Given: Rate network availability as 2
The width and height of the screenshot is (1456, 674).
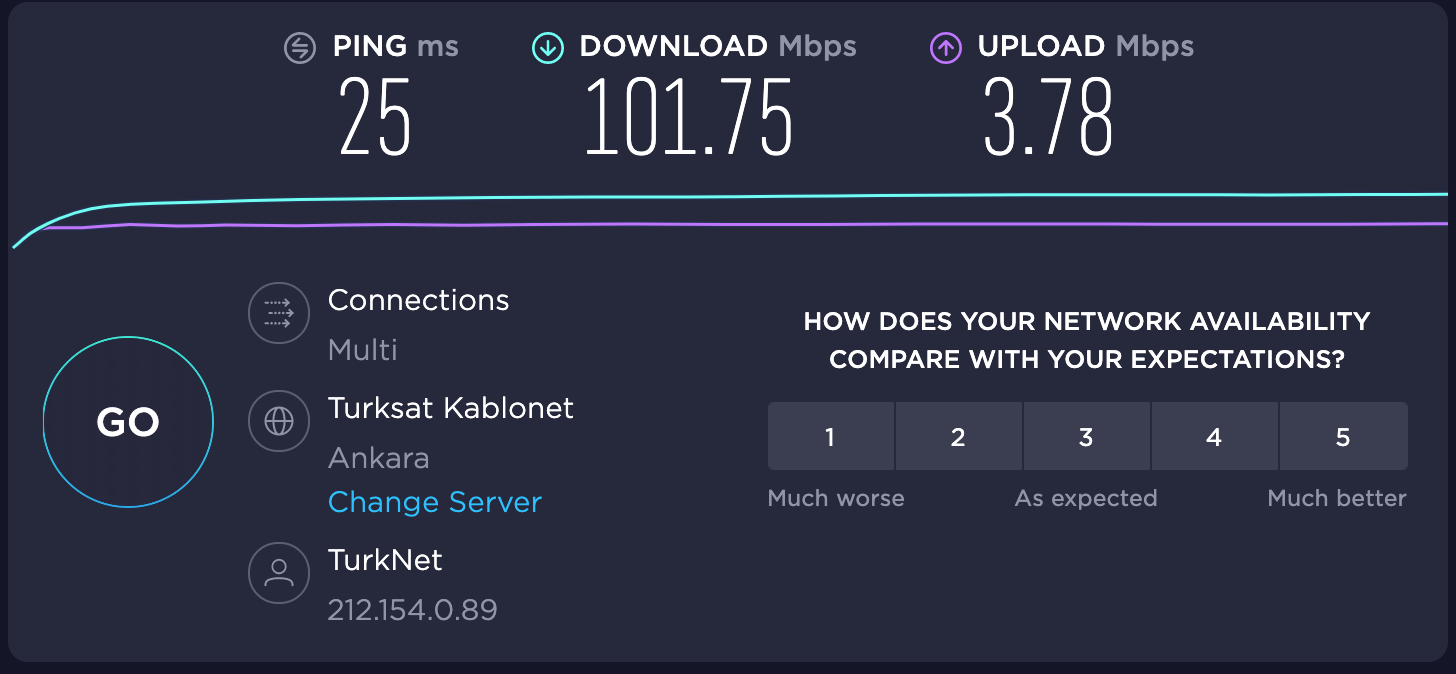Looking at the screenshot, I should (x=958, y=436).
